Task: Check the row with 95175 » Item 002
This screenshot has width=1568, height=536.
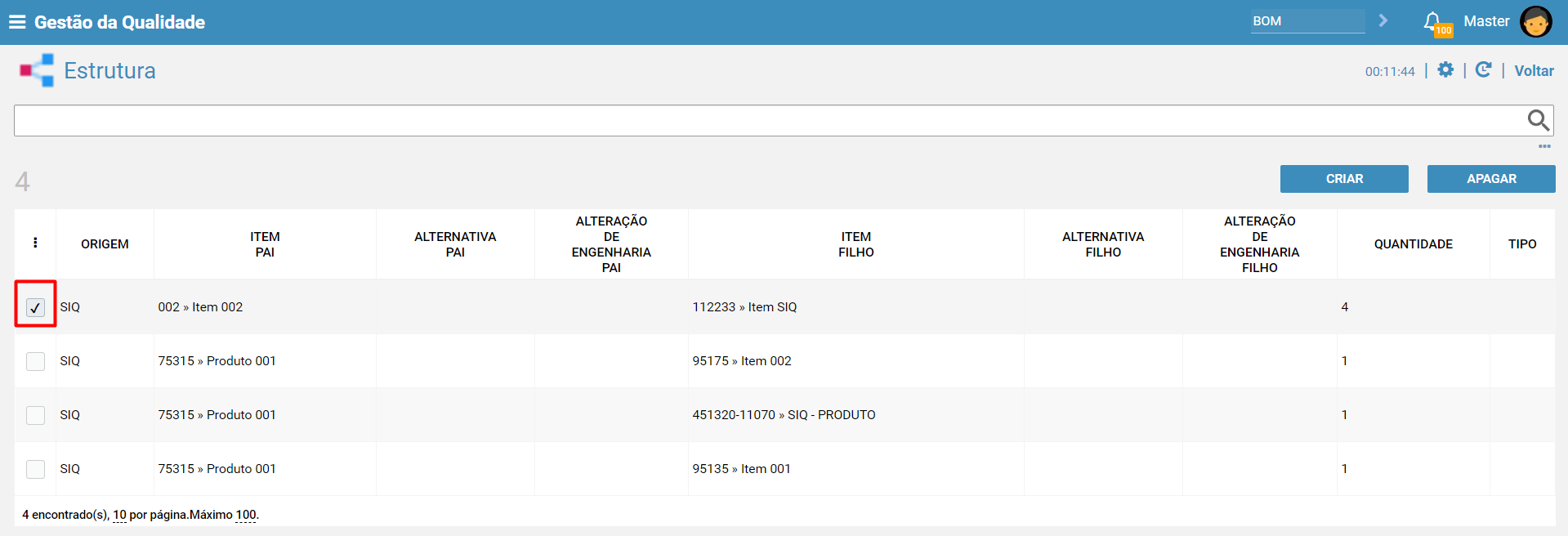Action: 35,361
